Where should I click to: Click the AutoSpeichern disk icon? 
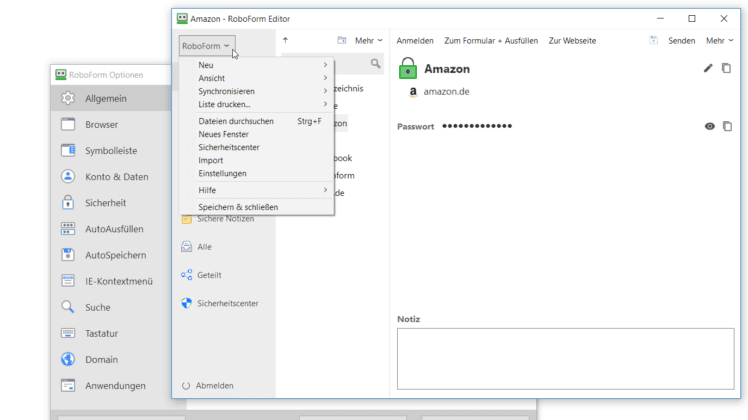[x=68, y=254]
